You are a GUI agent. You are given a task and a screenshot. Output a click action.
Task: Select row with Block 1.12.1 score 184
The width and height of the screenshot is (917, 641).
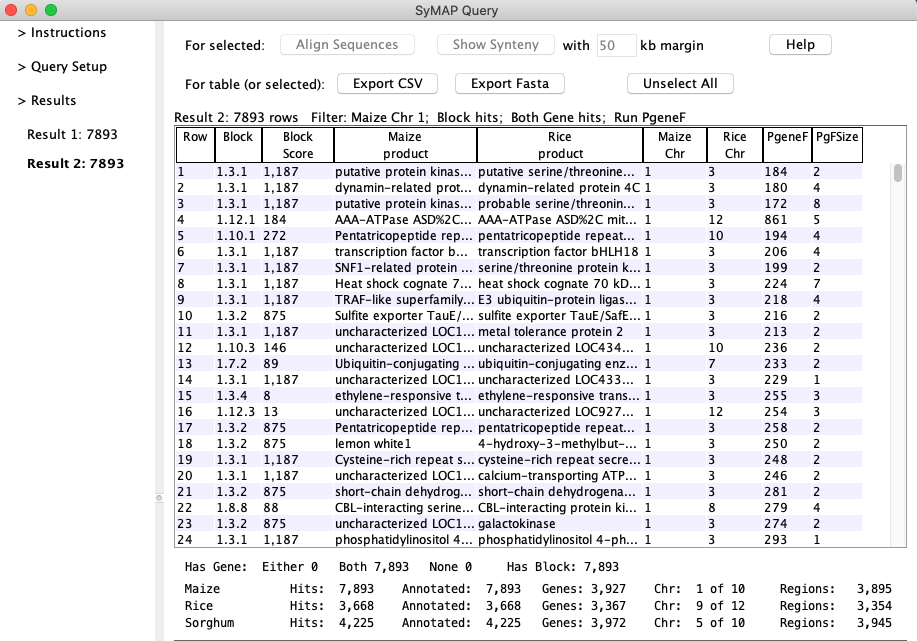point(519,220)
